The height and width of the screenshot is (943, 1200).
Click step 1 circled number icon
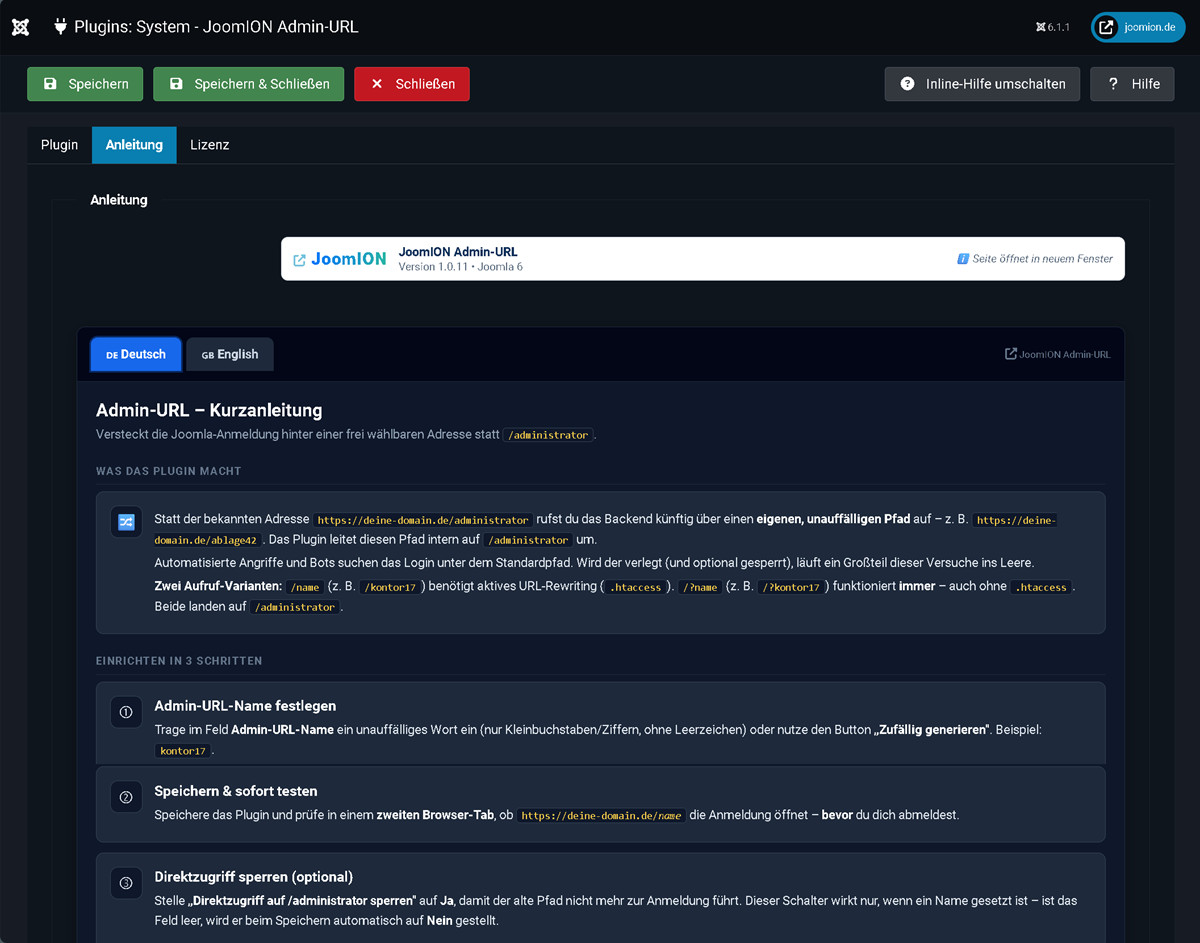tap(126, 712)
